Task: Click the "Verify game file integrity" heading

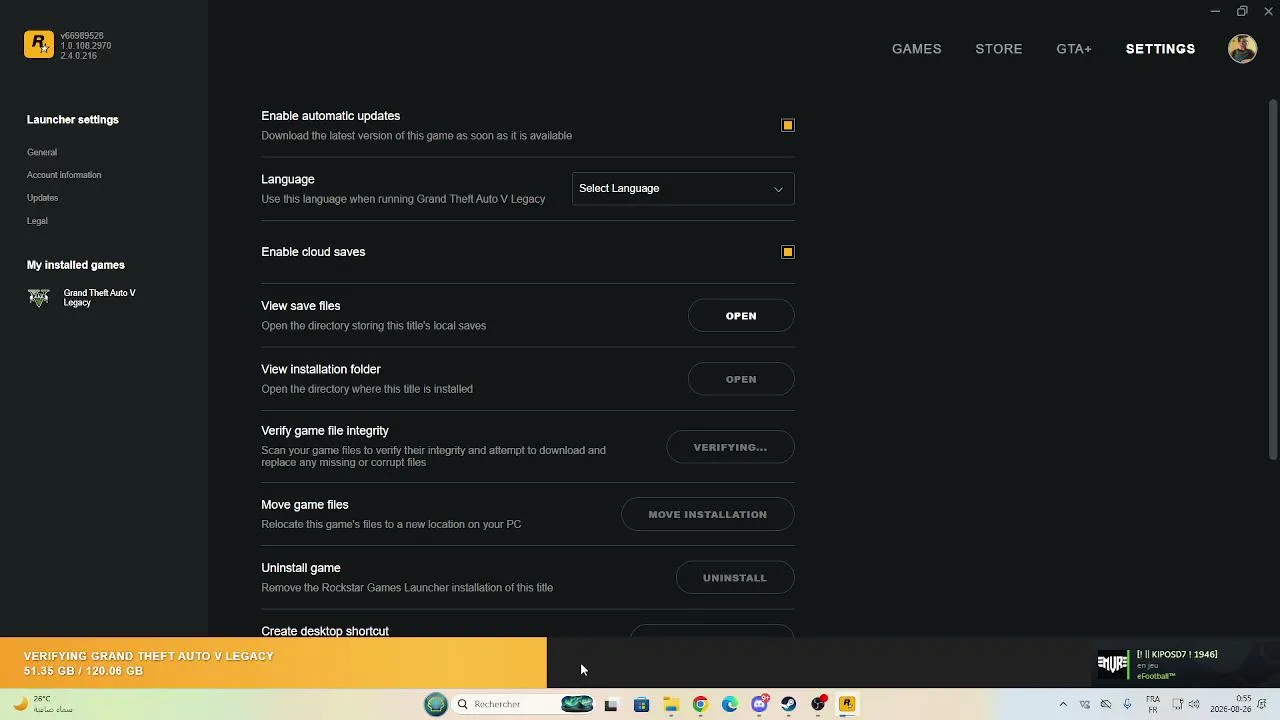Action: (325, 431)
